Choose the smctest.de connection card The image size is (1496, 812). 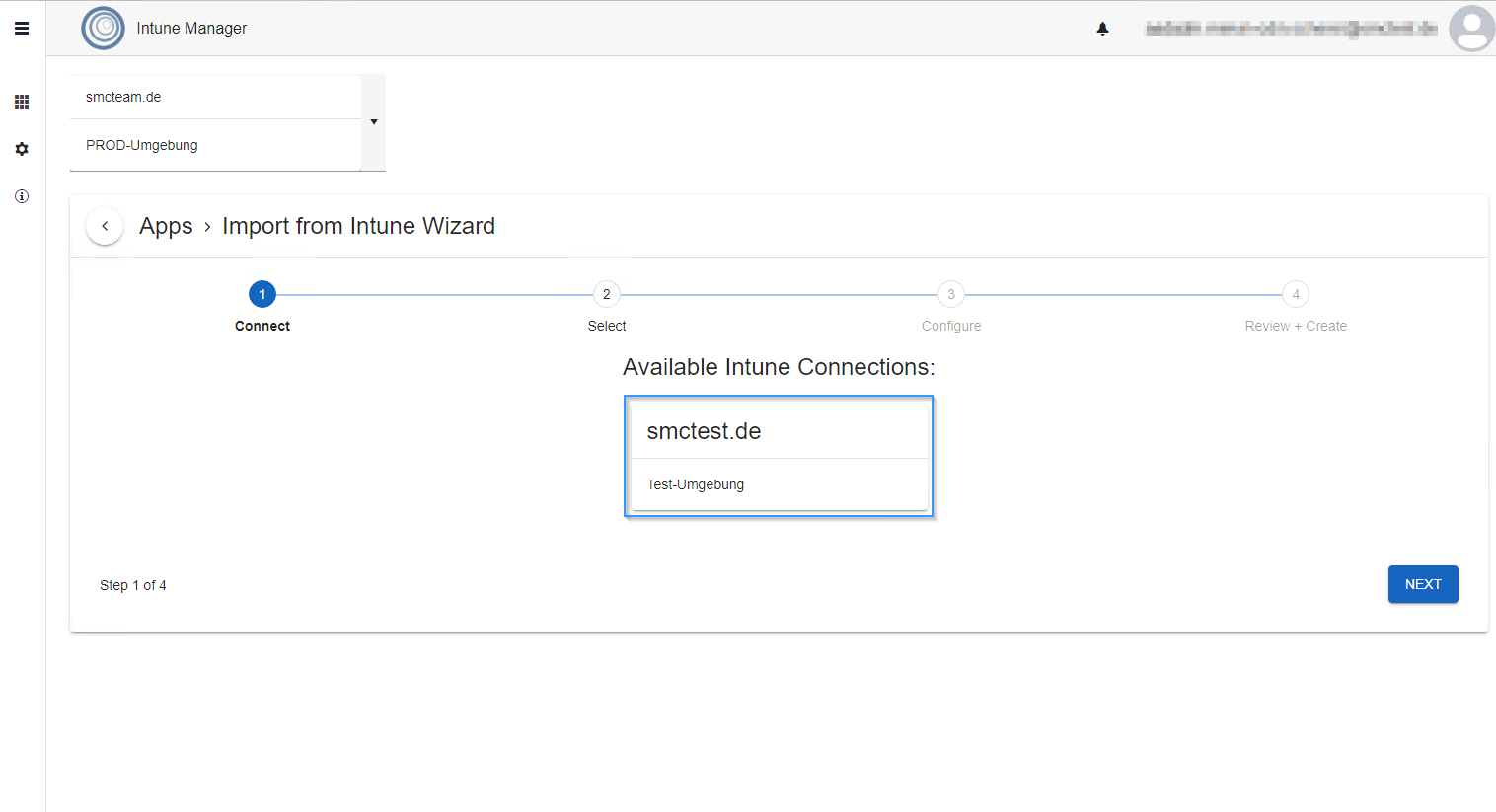point(779,456)
